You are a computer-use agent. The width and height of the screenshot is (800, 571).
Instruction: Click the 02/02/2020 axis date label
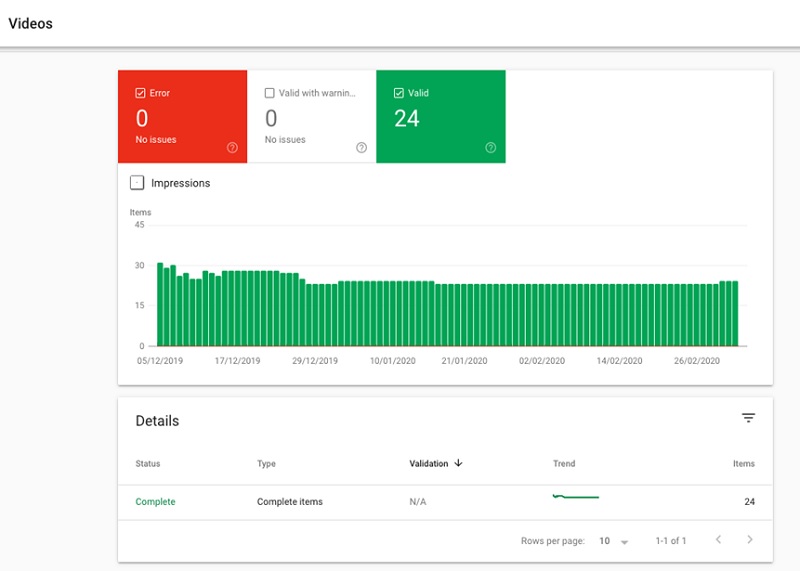tap(542, 361)
